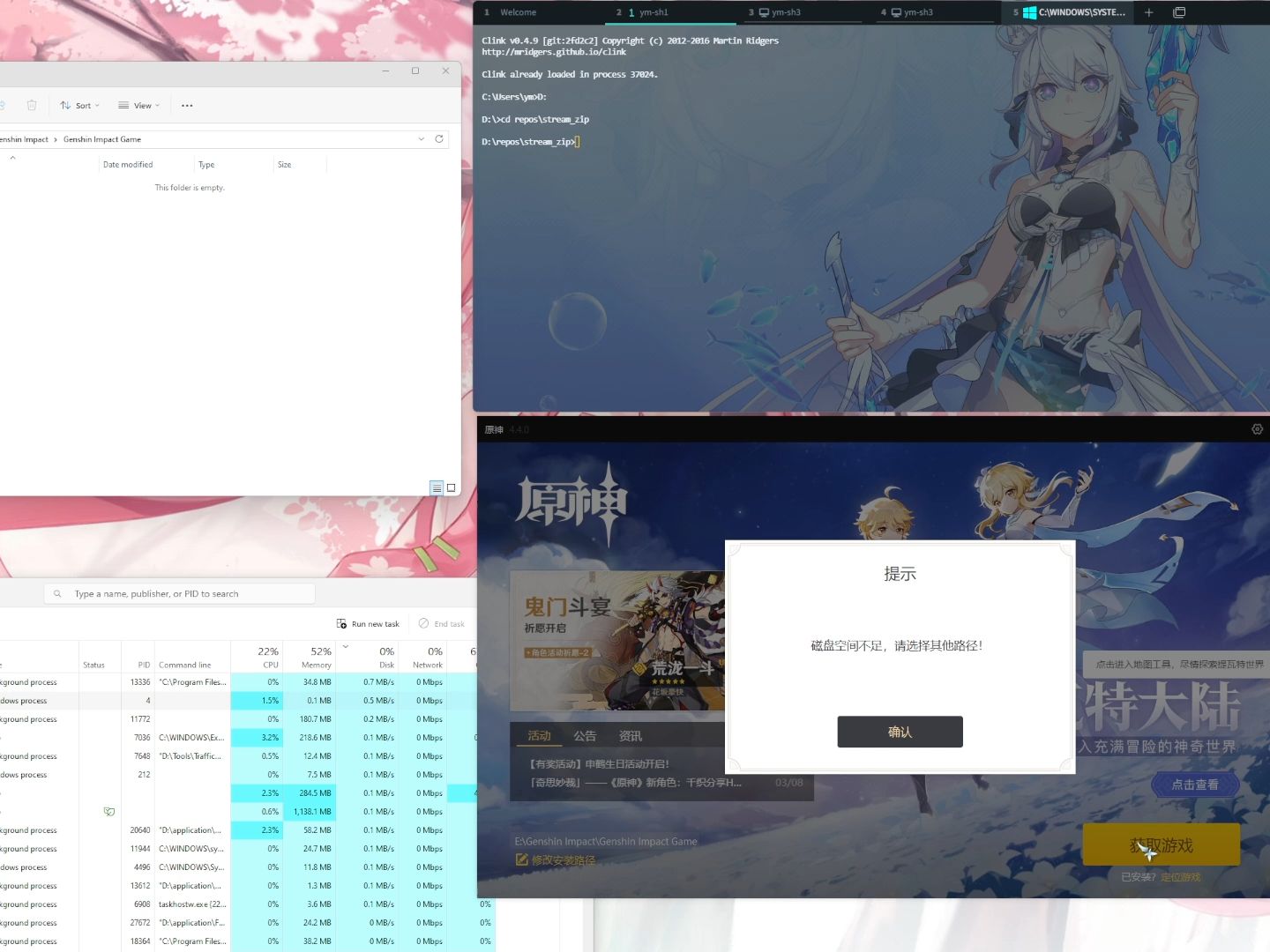
Task: Click the Type column header in Explorer
Action: [206, 165]
